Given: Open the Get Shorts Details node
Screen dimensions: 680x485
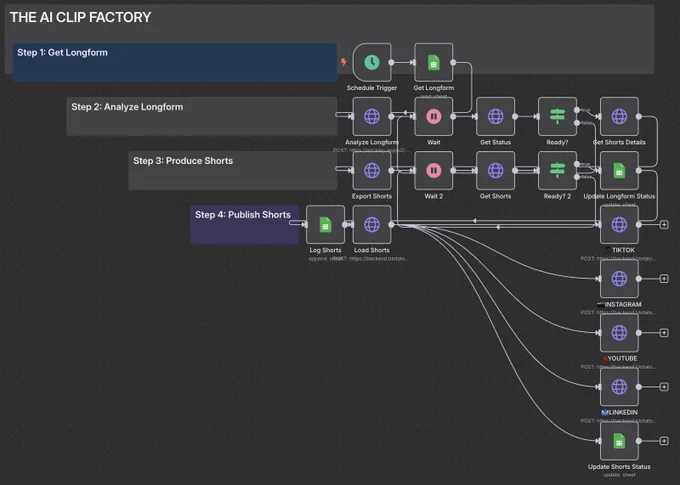Looking at the screenshot, I should coord(619,116).
